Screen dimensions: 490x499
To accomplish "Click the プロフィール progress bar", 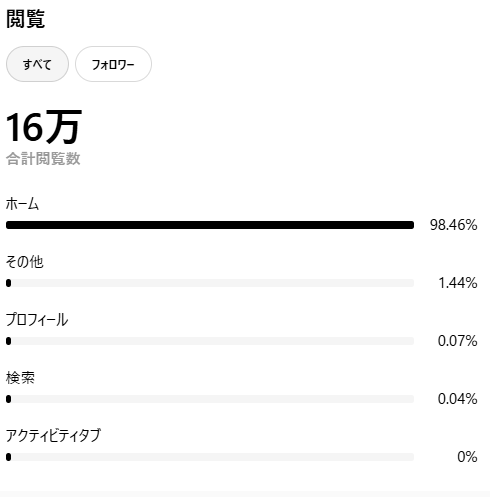I will click(210, 341).
